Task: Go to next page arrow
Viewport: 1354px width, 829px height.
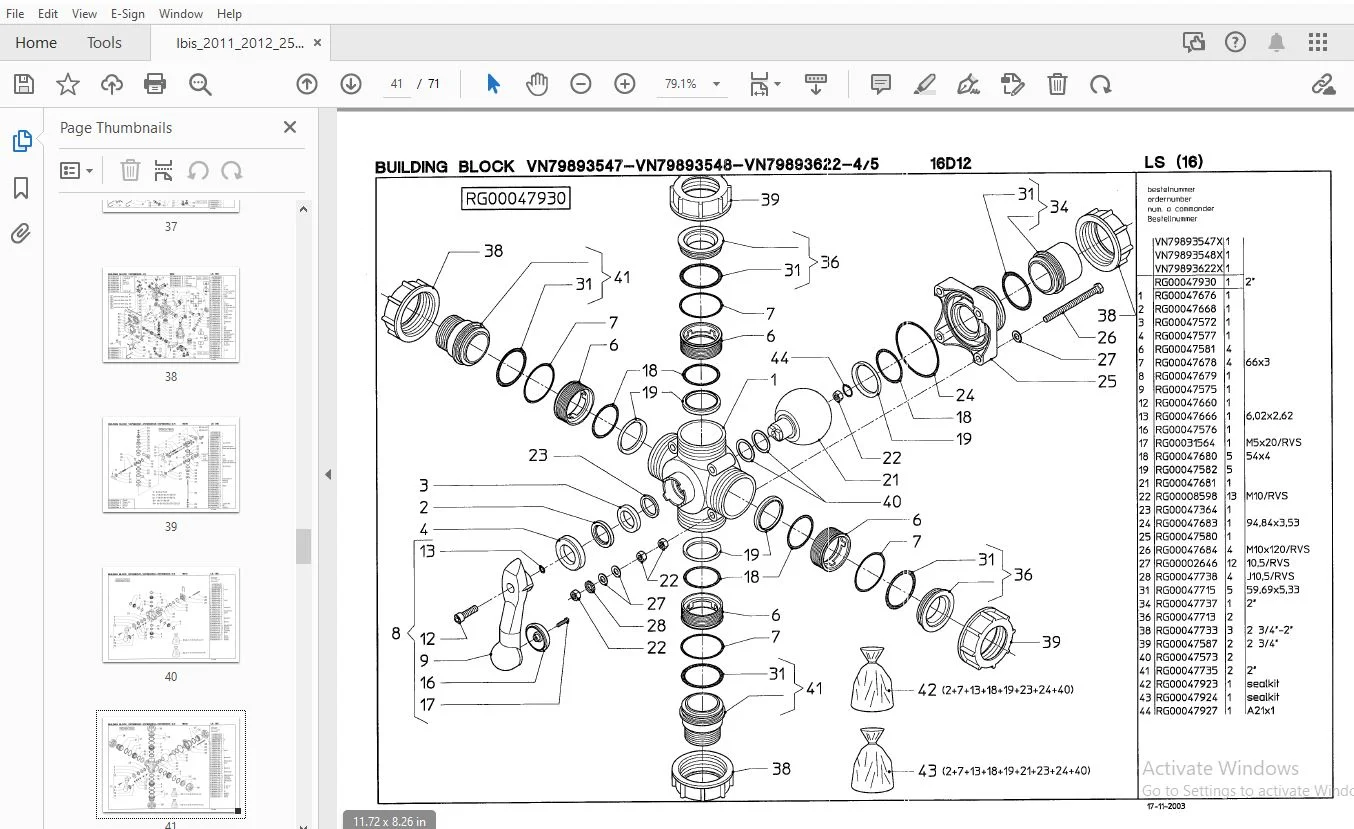Action: (x=350, y=84)
